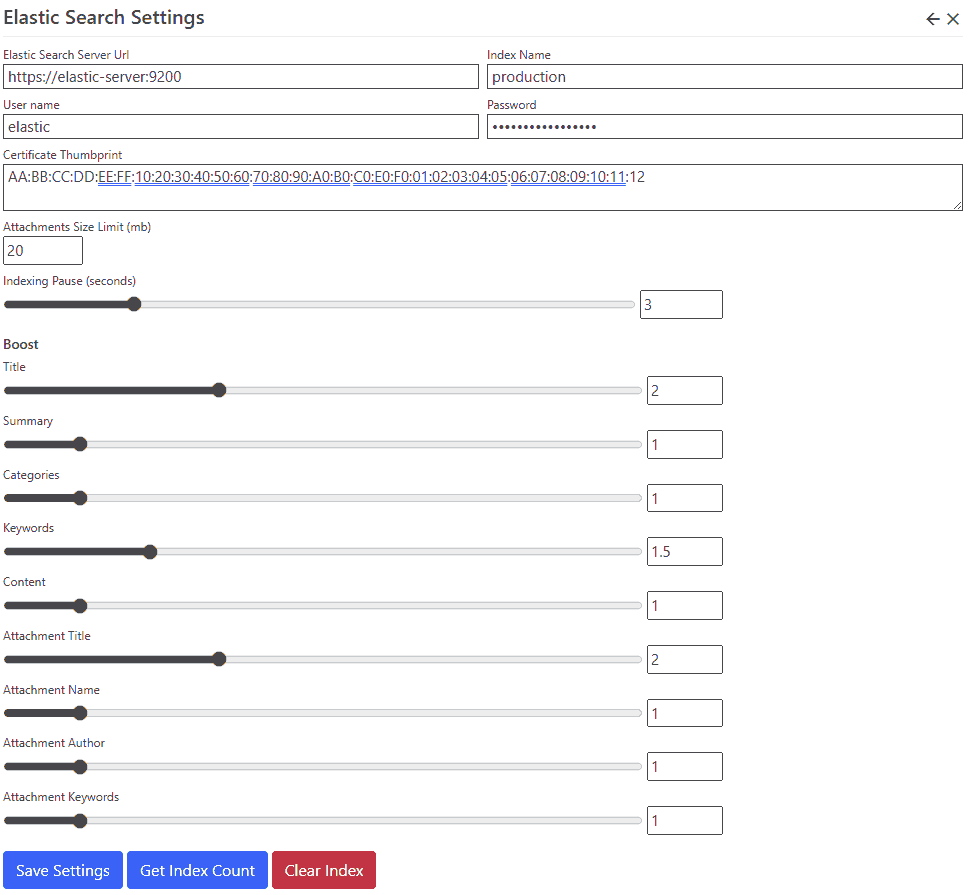
Task: Adjust the Attachment Keywords boost slider
Action: [x=80, y=820]
